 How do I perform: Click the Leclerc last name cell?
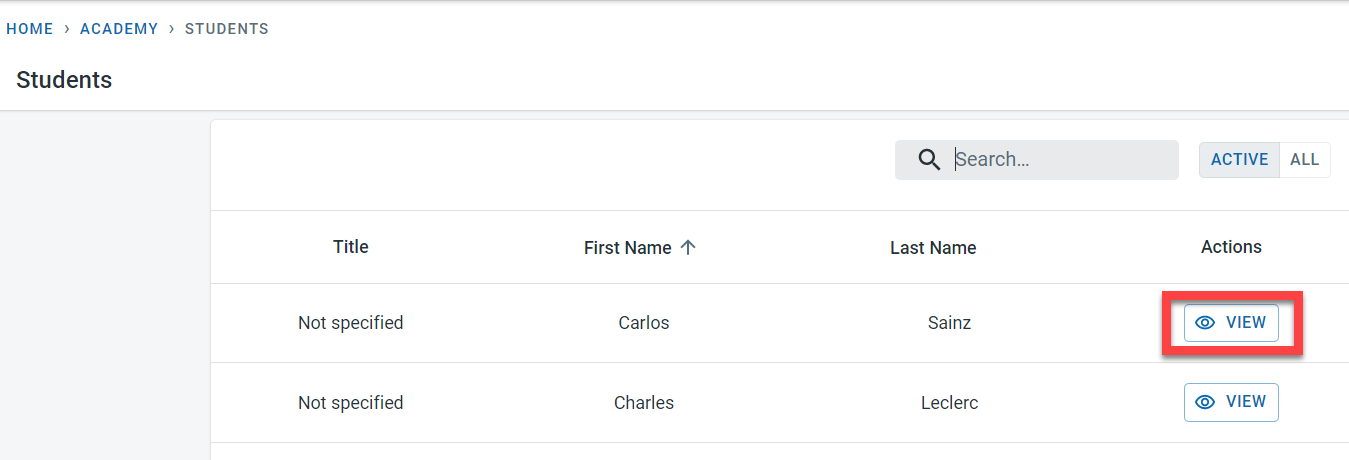click(x=949, y=403)
